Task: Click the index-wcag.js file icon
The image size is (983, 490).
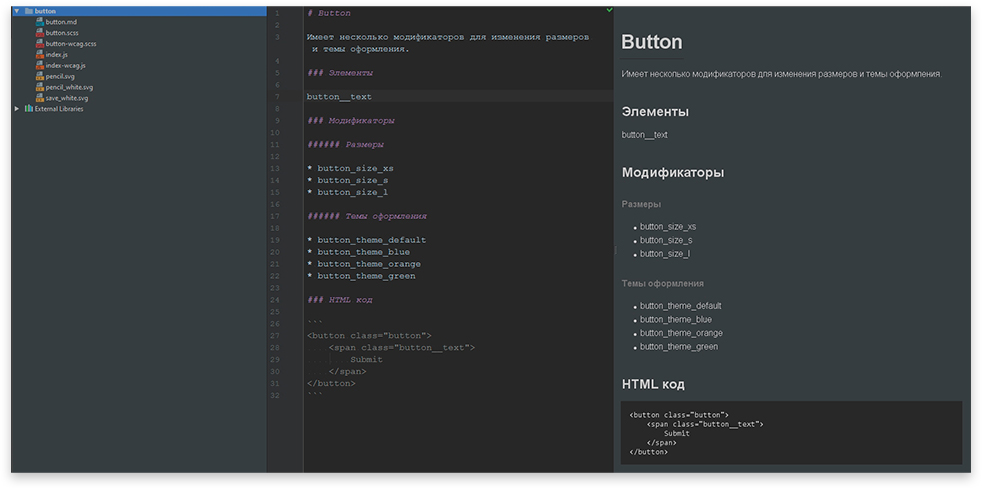Action: [x=39, y=65]
